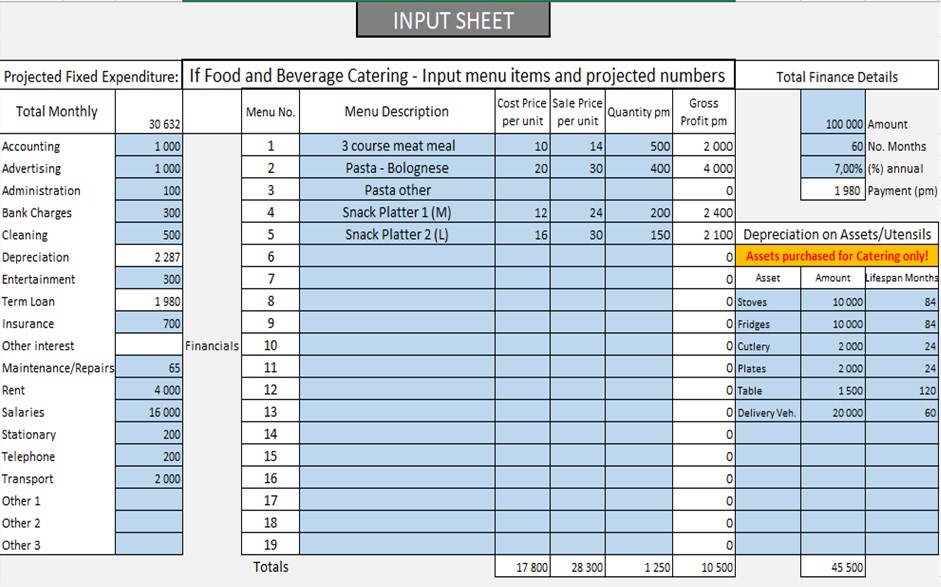
Task: Select the Advertising expense amount cell
Action: point(149,168)
